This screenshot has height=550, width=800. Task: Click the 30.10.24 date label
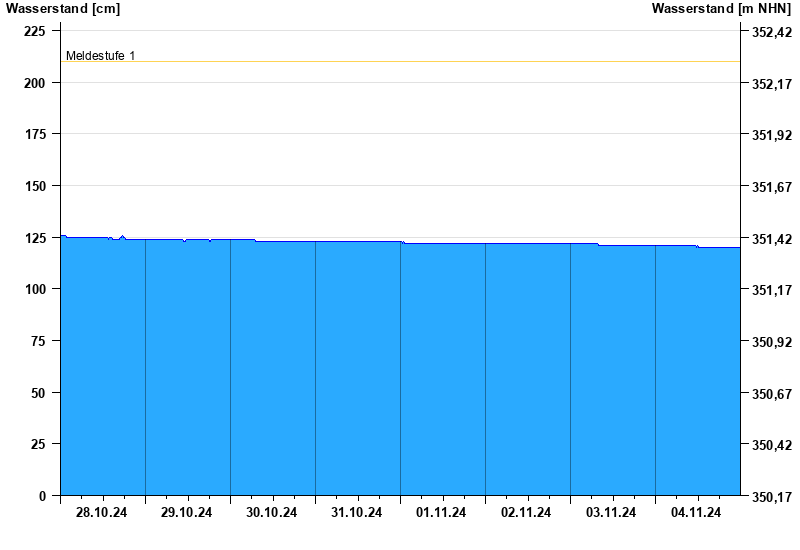click(x=272, y=513)
